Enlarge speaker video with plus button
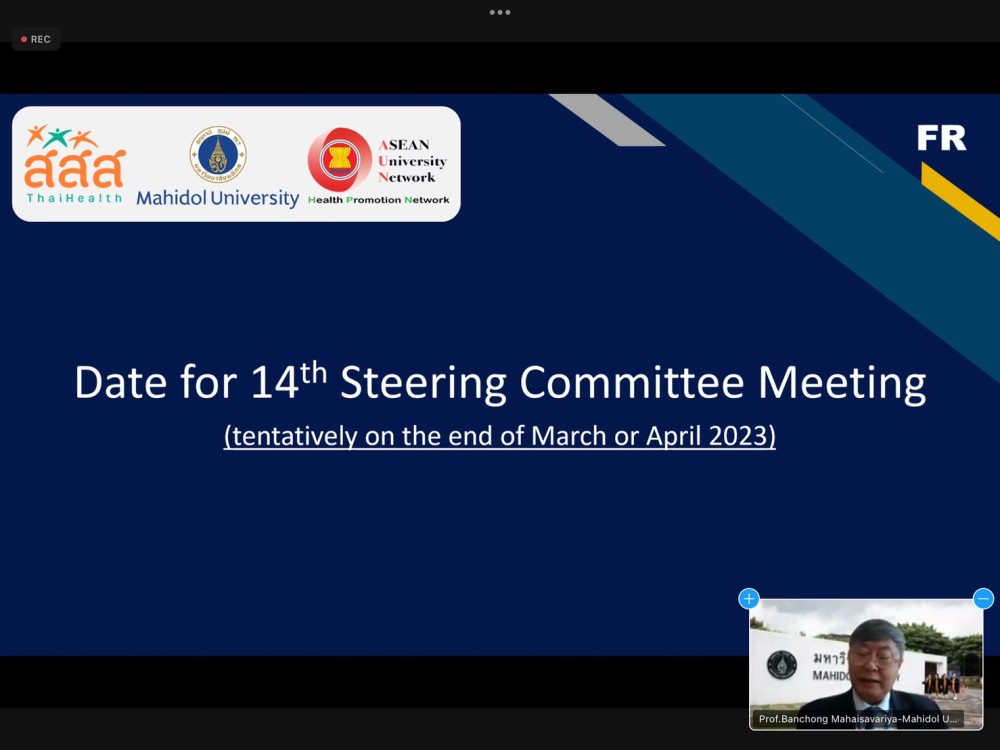This screenshot has width=1000, height=750. [749, 599]
